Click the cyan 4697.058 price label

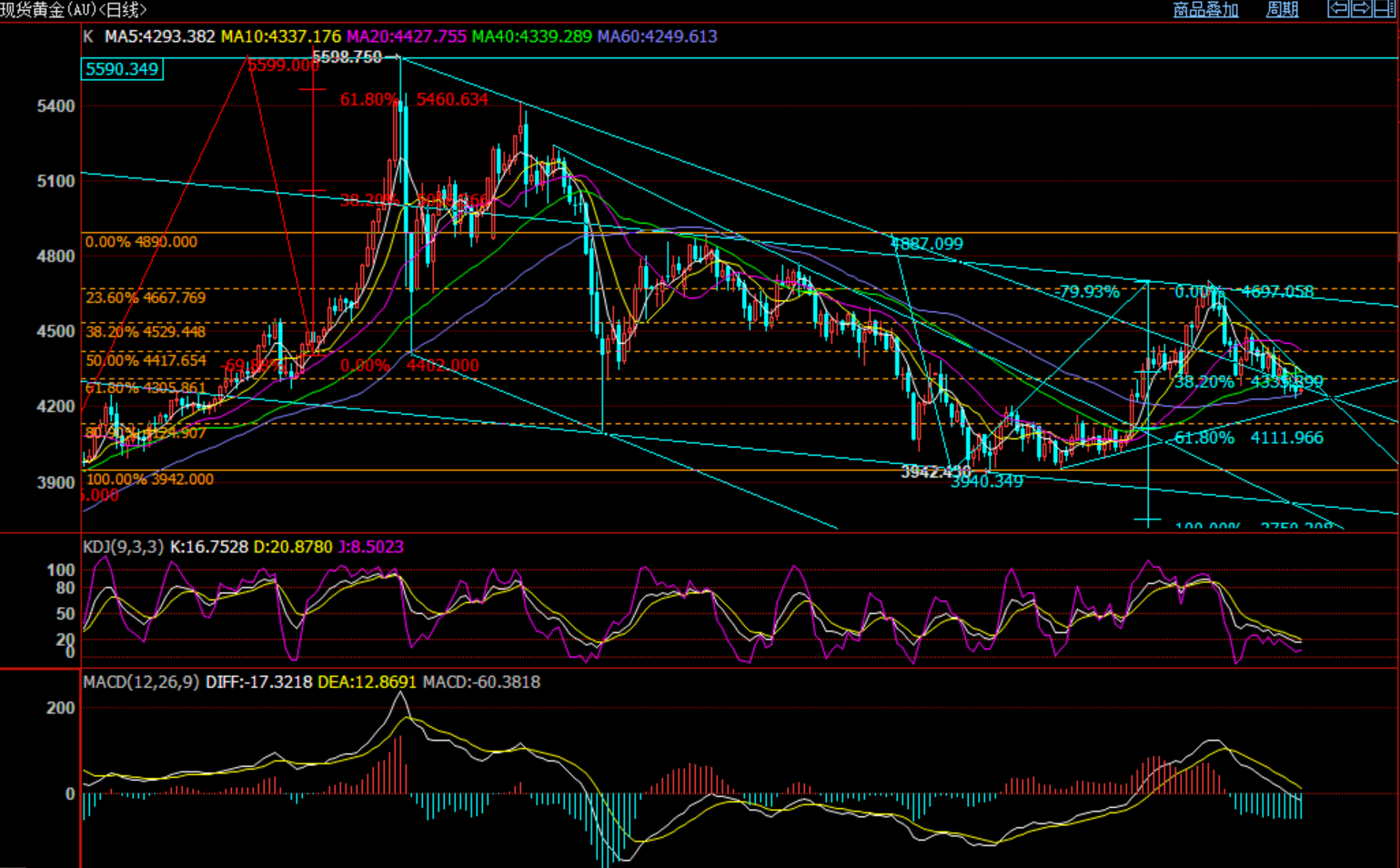point(1277,292)
